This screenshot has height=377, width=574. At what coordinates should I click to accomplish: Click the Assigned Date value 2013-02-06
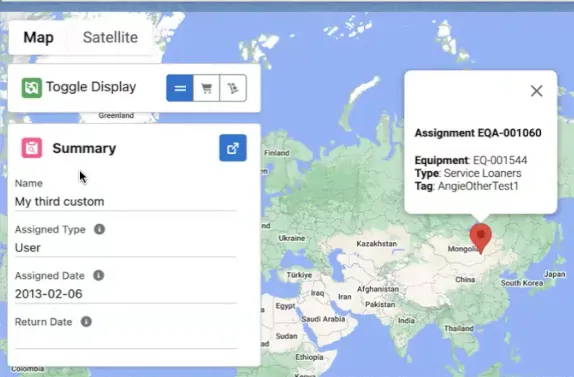[x=49, y=294]
